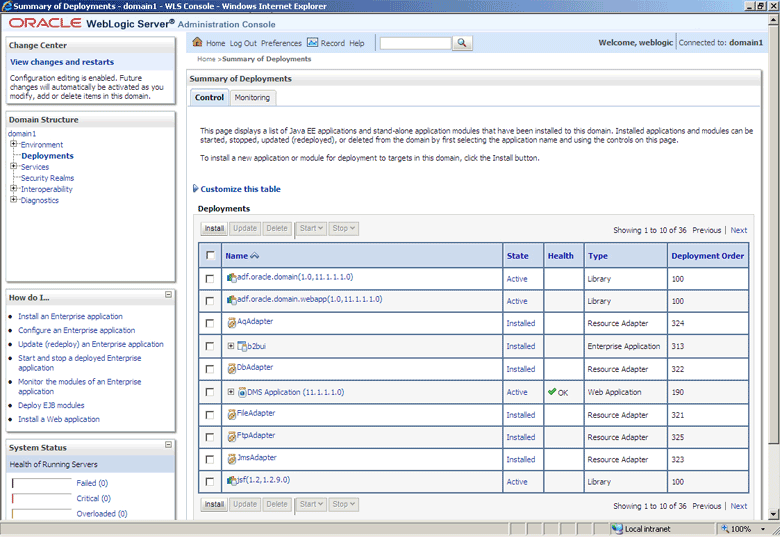Screen dimensions: 780x537
Task: Sort by the Deployment Order column header
Action: (x=707, y=256)
